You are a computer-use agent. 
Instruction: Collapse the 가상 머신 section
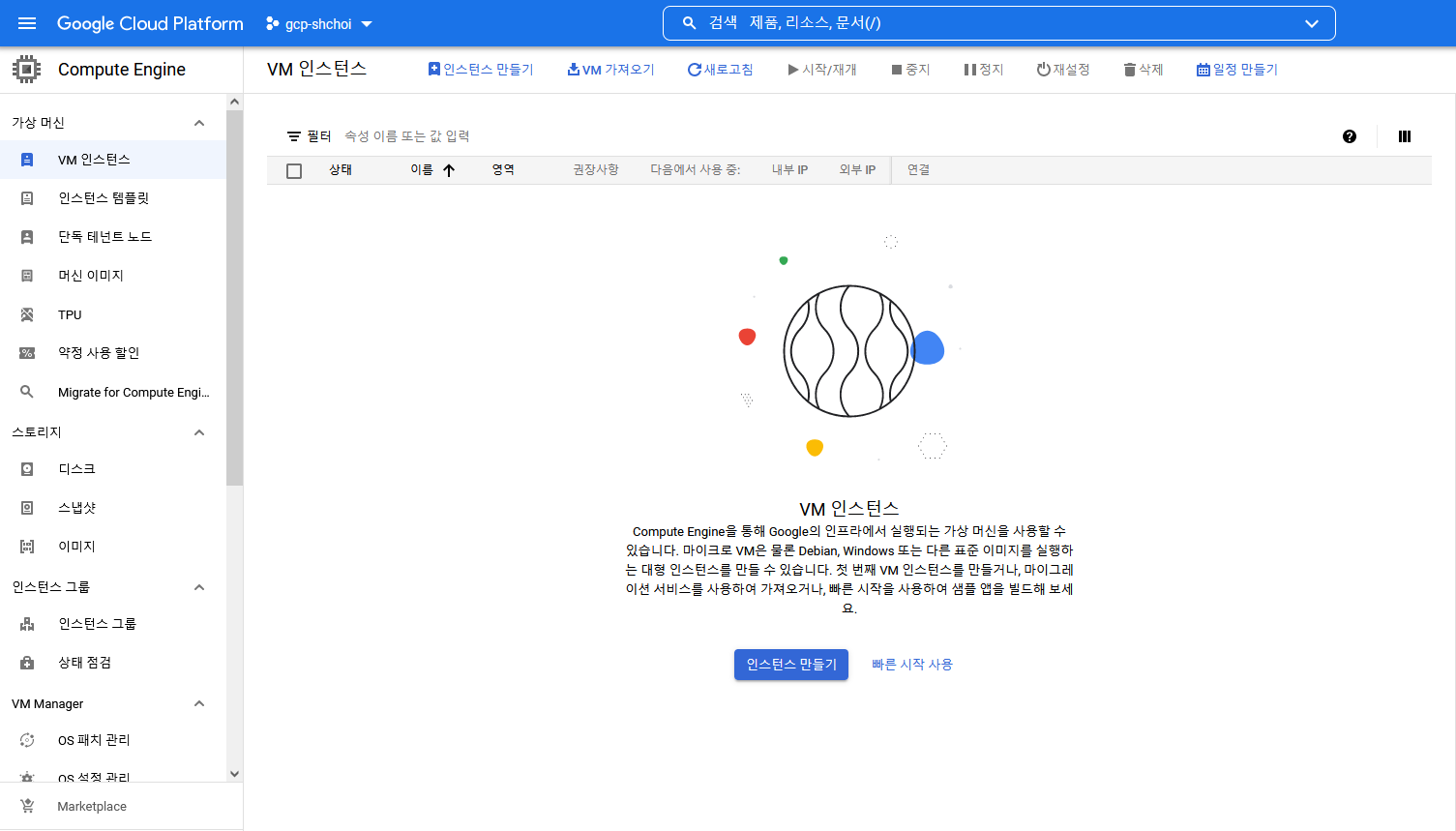[199, 123]
